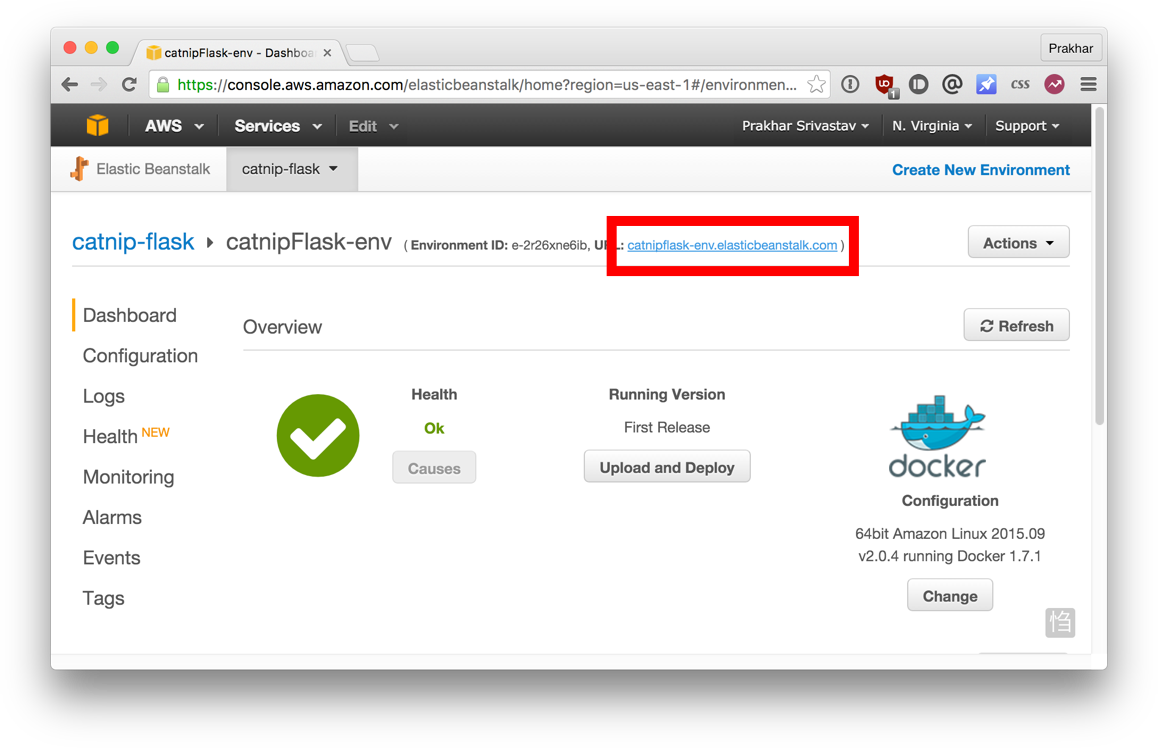Open Prakhar Srivastav account dropdown

[x=805, y=126]
